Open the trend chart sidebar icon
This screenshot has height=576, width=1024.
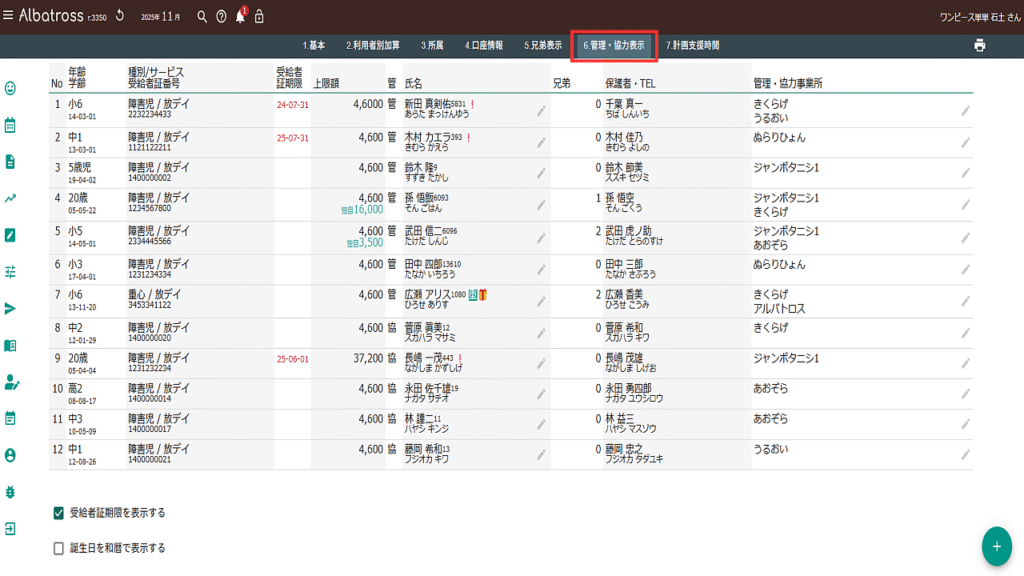point(11,198)
